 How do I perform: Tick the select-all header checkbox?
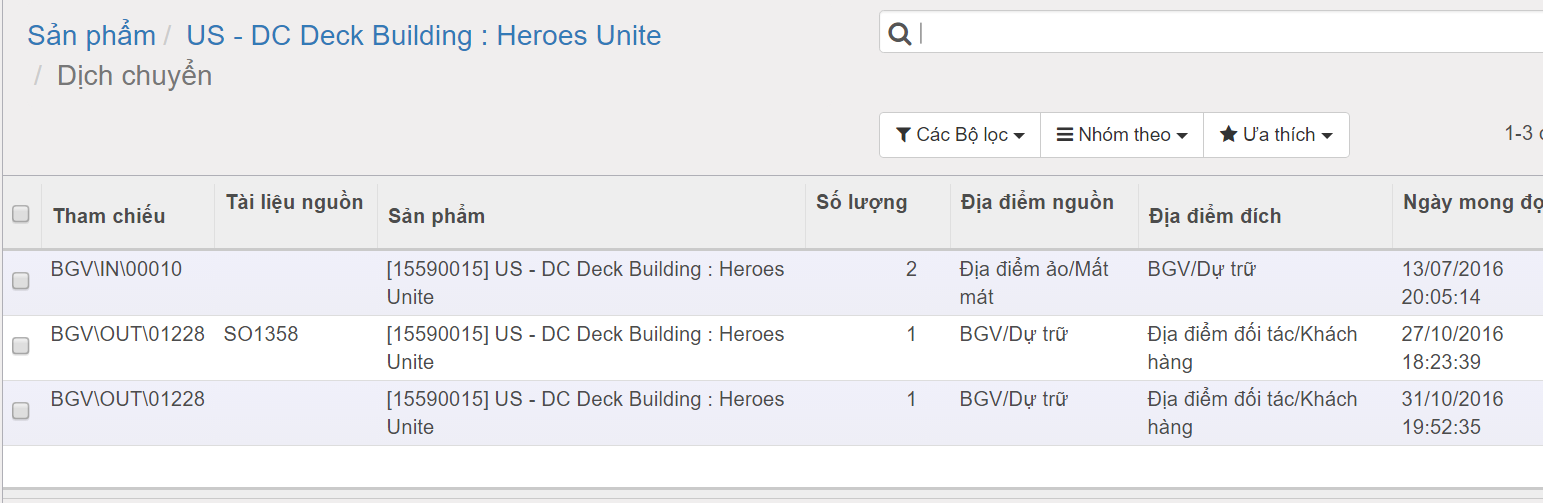(21, 213)
